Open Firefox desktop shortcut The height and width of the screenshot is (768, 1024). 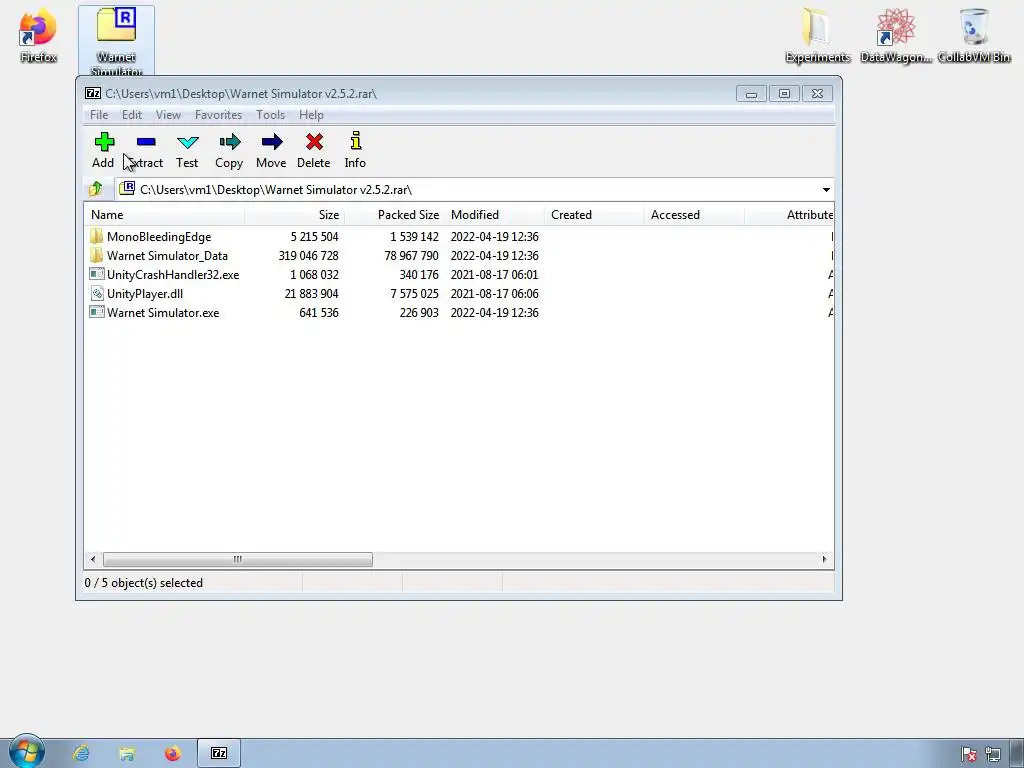pyautogui.click(x=38, y=37)
